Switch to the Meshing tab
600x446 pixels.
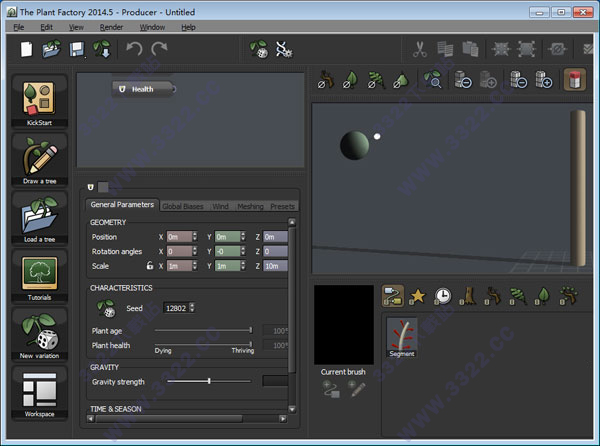point(250,207)
